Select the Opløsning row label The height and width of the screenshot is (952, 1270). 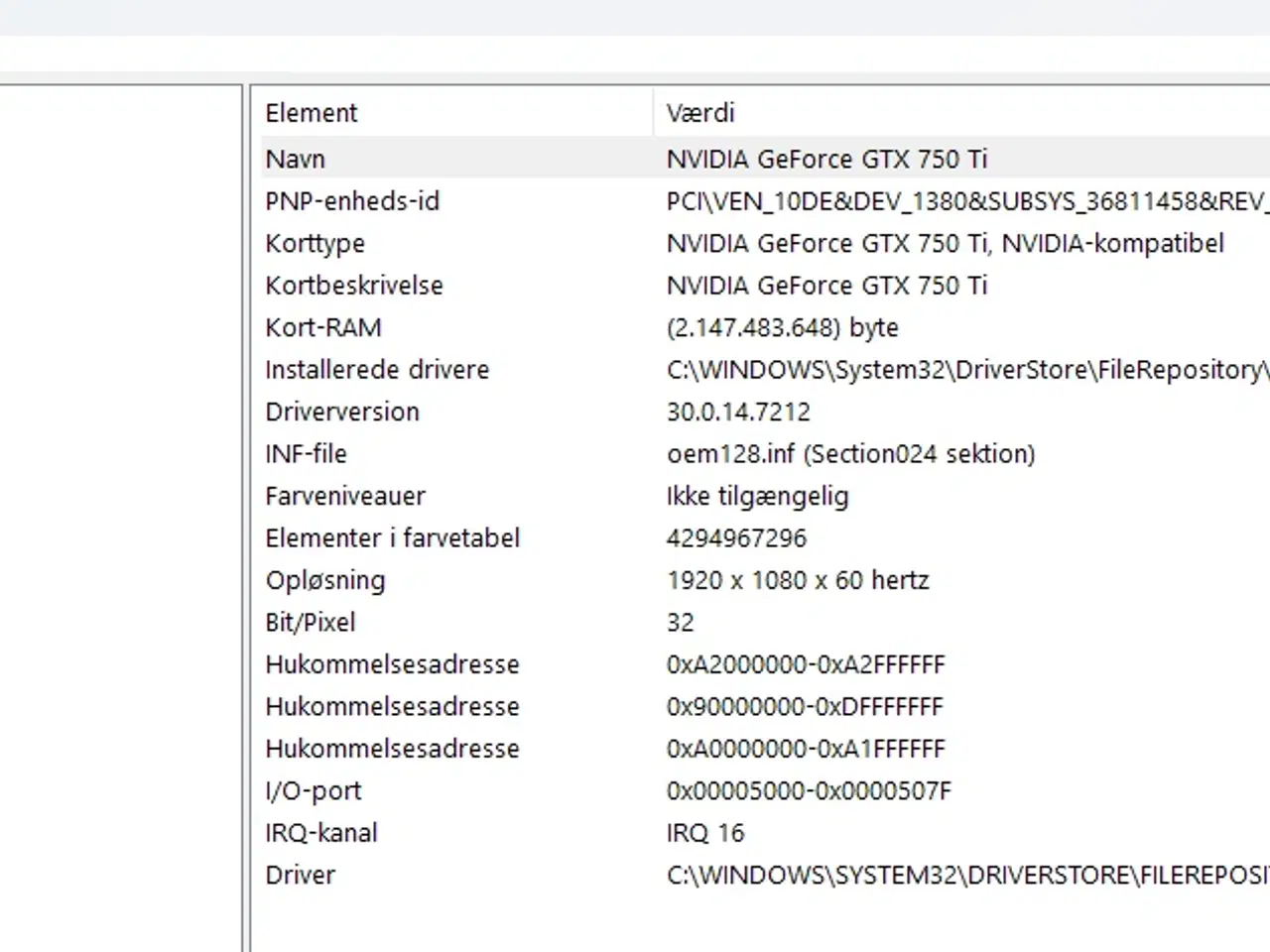[324, 580]
